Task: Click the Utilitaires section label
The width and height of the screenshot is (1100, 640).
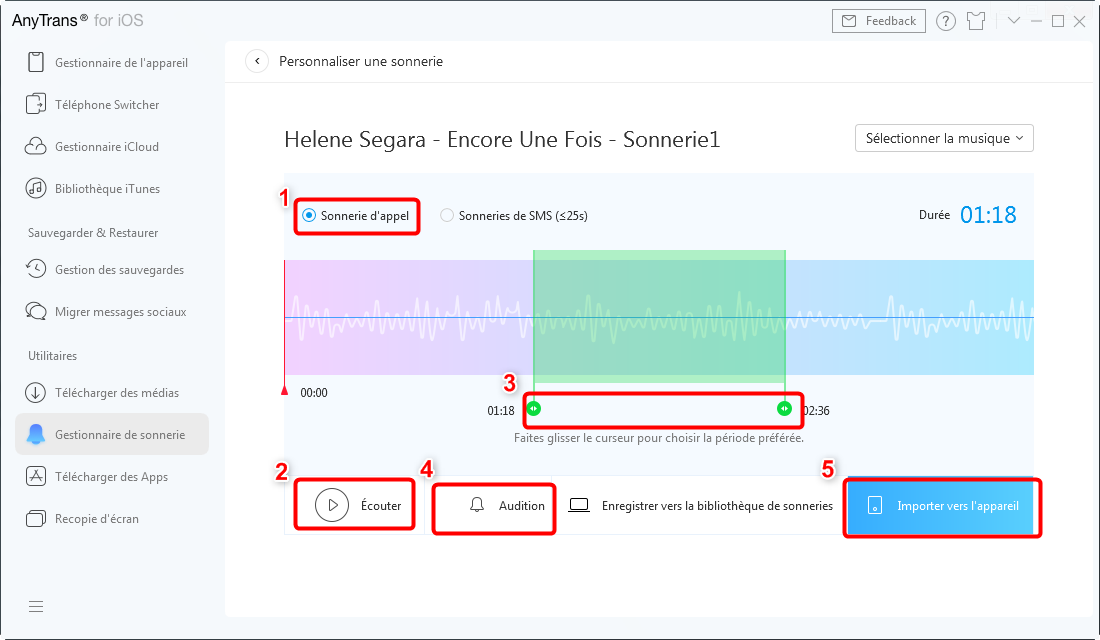Action: [53, 356]
